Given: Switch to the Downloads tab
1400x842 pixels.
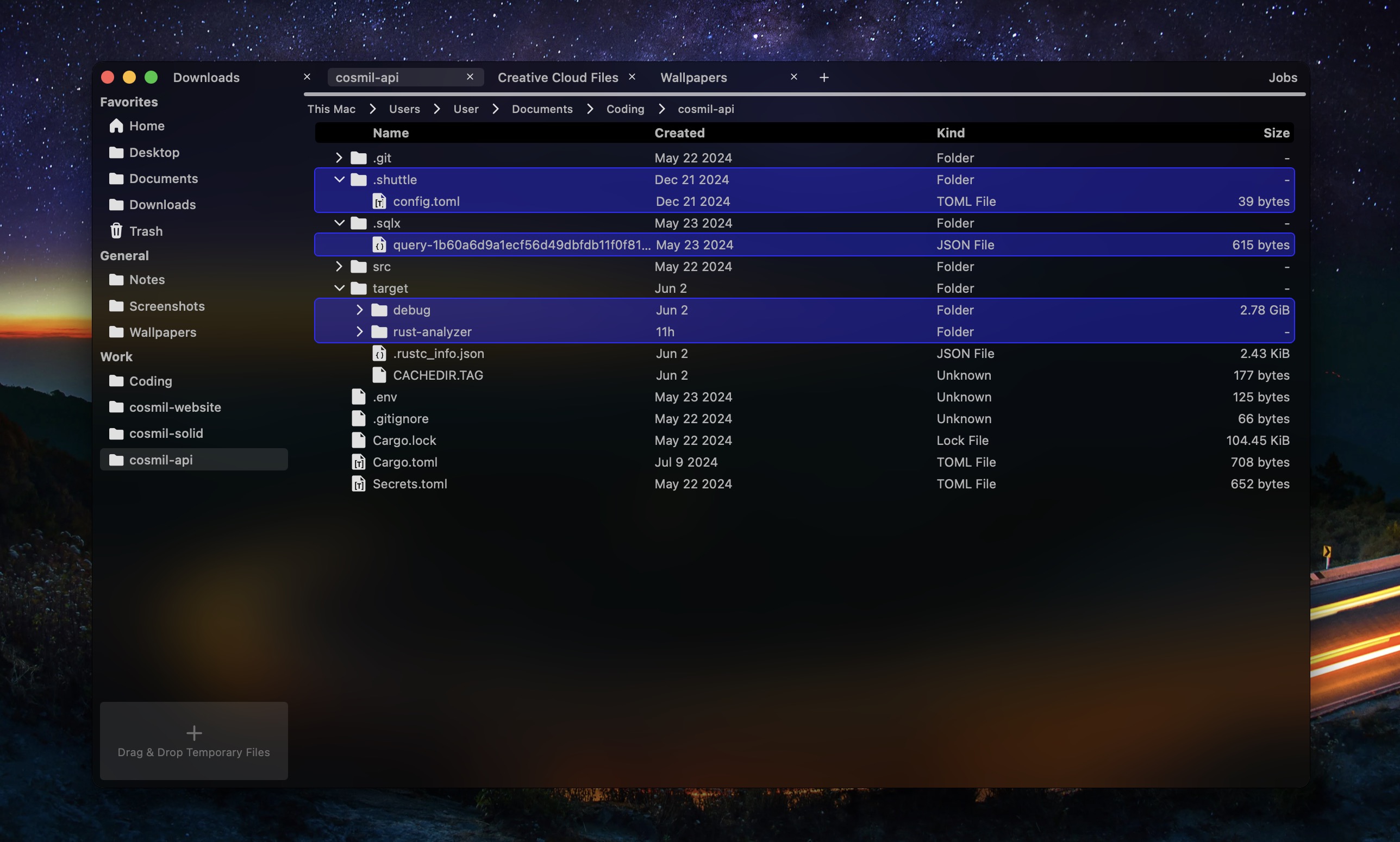Looking at the screenshot, I should [x=207, y=78].
